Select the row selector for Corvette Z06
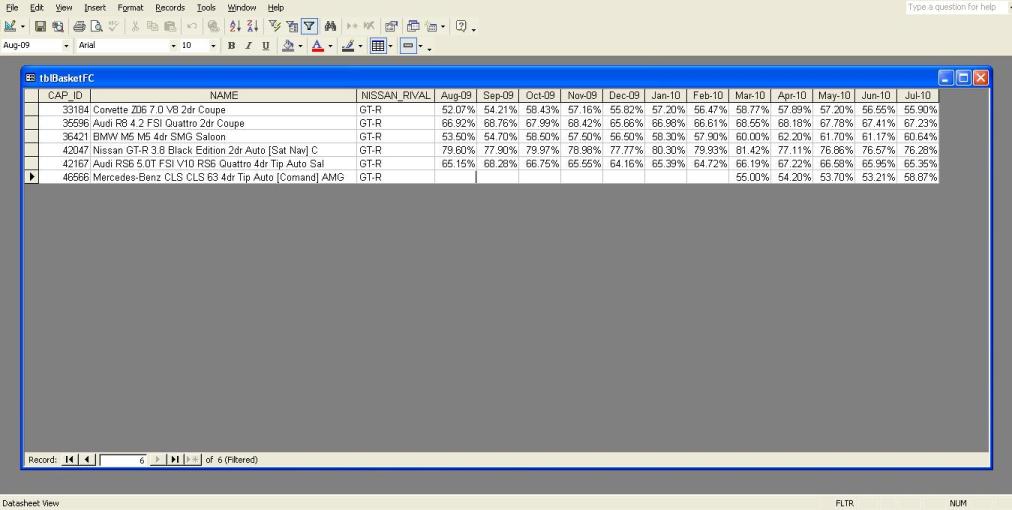Viewport: 1012px width, 510px height. pyautogui.click(x=32, y=110)
